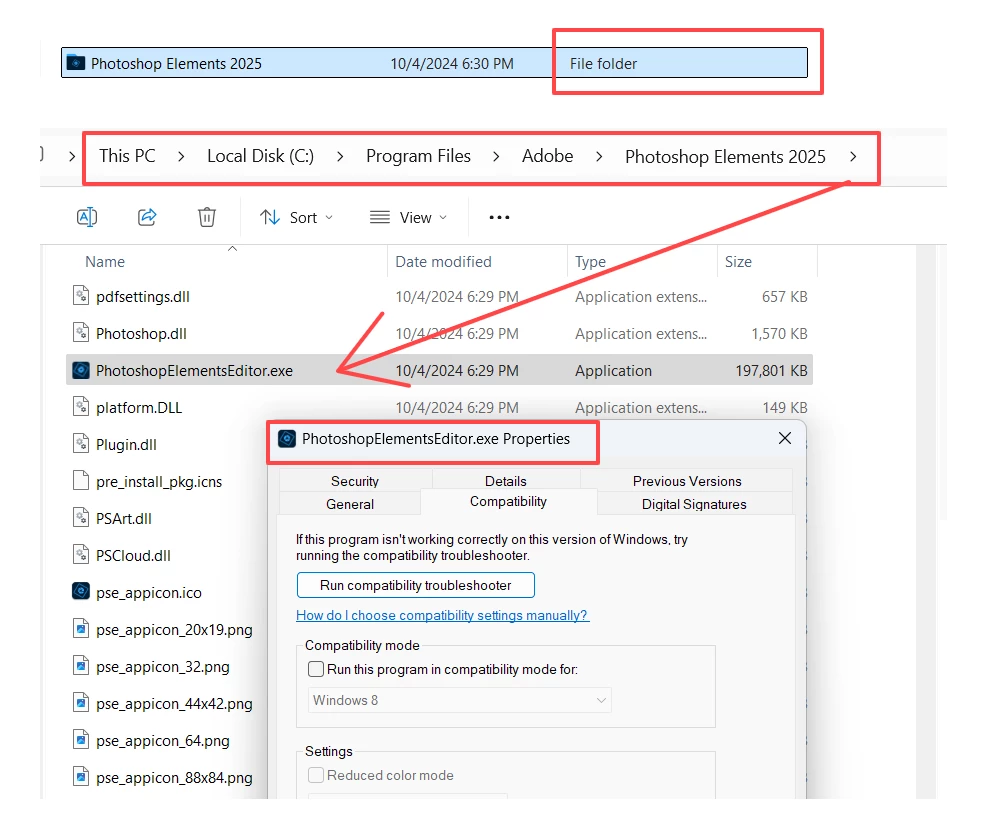Screen dimensions: 987x839
Task: Click Photoshop Elements 2025 breadcrumb
Action: (x=725, y=156)
